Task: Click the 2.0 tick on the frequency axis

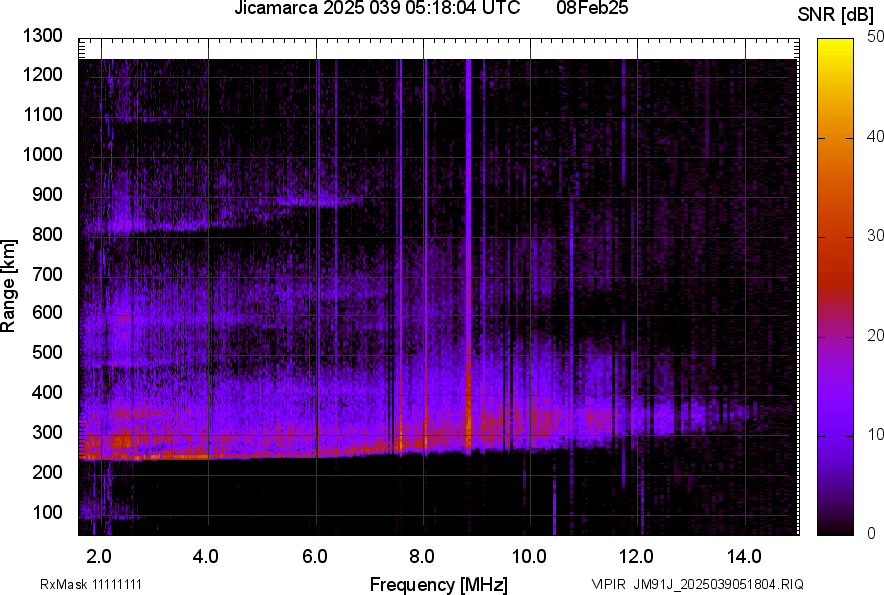Action: 99,556
